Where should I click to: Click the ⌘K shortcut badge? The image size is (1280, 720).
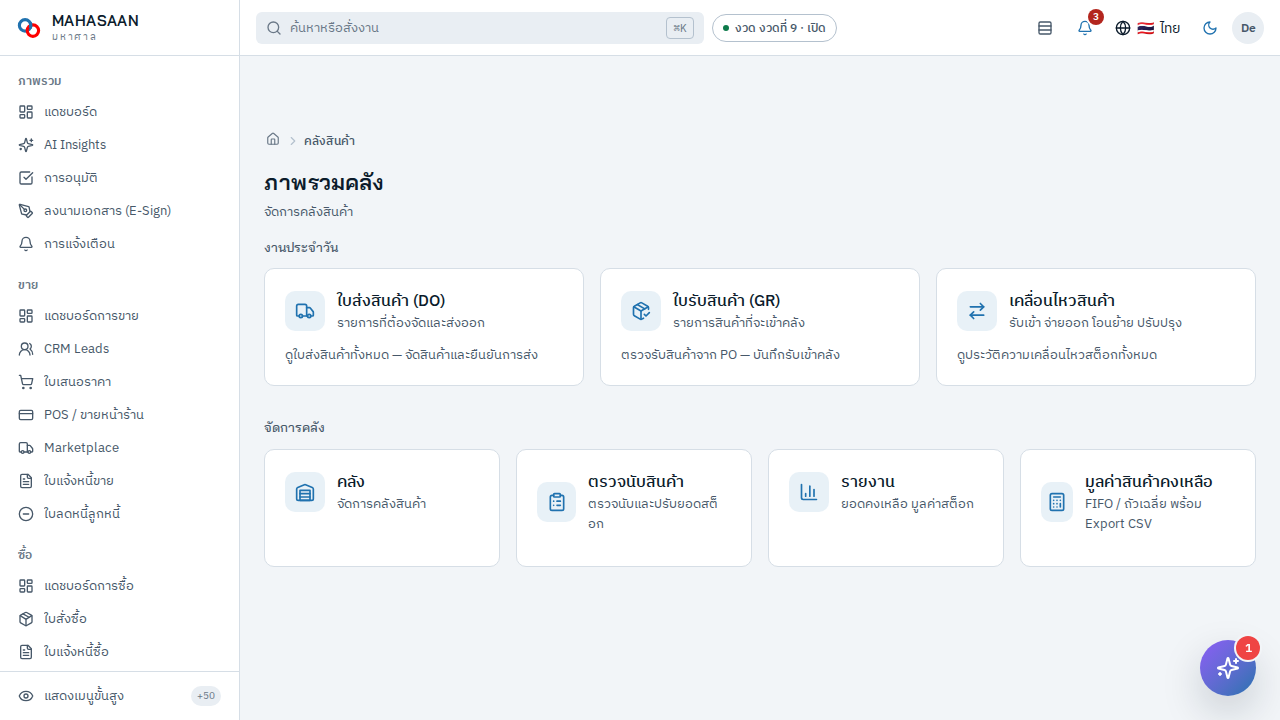coord(680,28)
